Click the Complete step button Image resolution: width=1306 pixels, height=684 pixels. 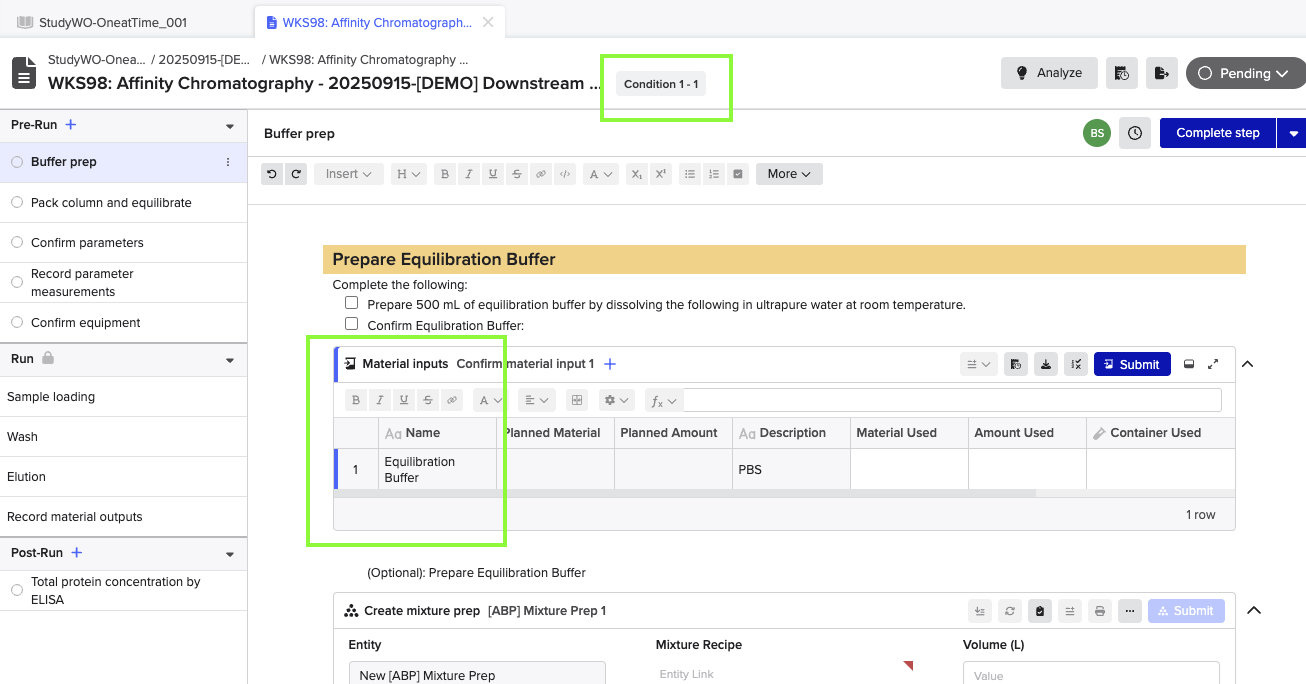1217,133
